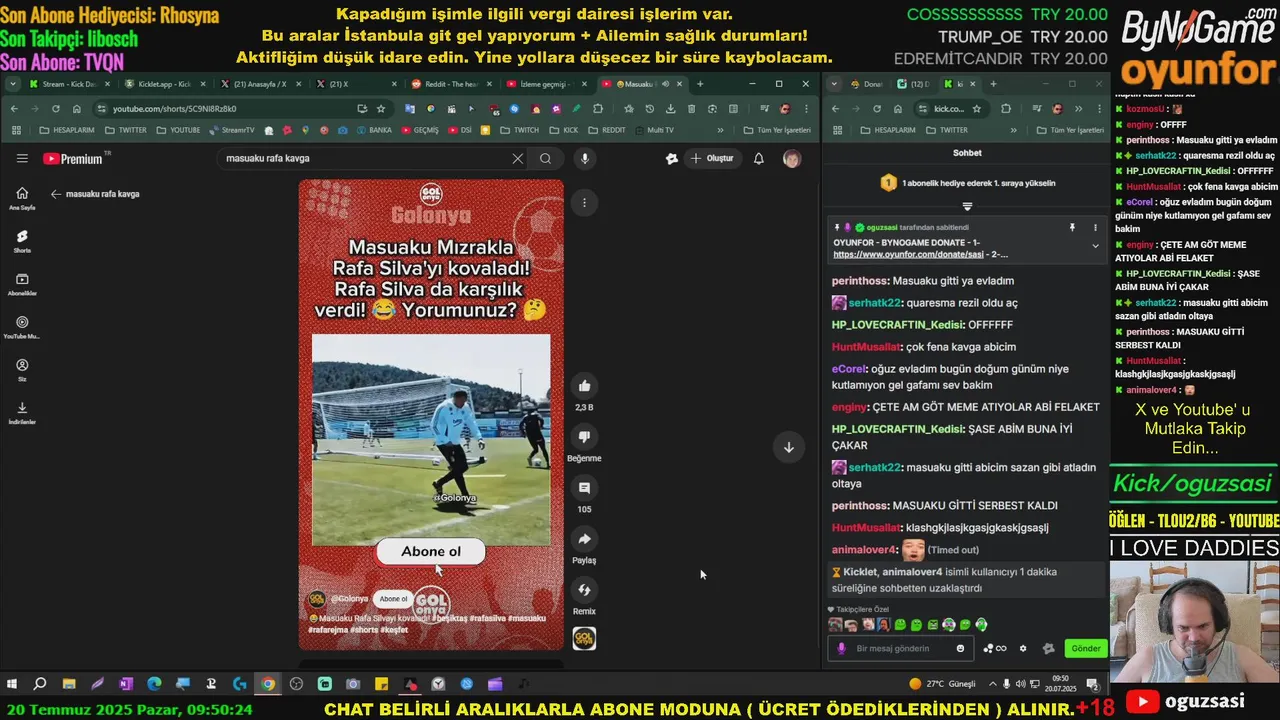Click the Golonya sound thumbnail below Remix

[x=584, y=638]
